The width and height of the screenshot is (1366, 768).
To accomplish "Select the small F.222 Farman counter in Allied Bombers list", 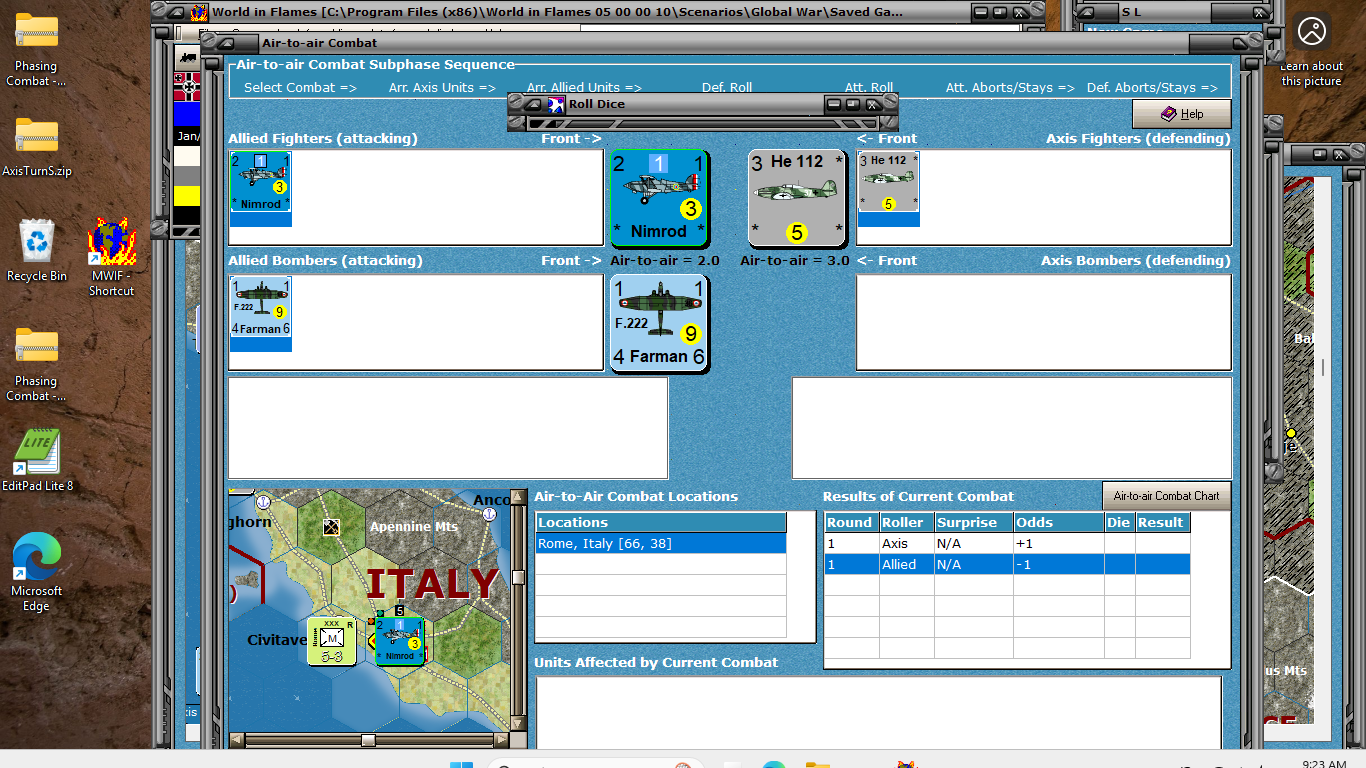I will (260, 307).
